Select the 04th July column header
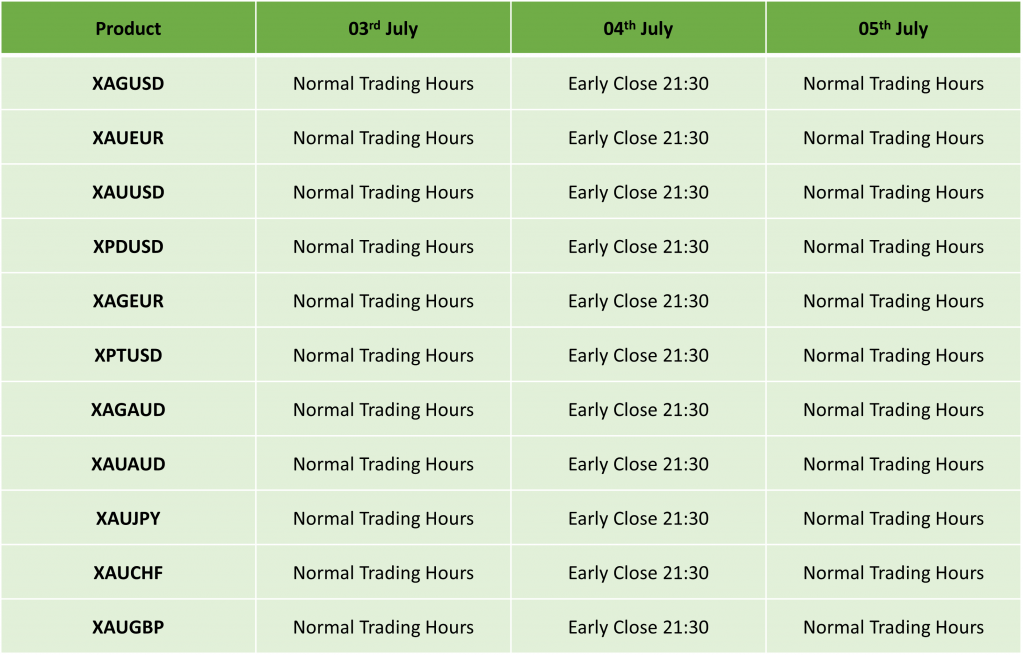 click(x=638, y=28)
